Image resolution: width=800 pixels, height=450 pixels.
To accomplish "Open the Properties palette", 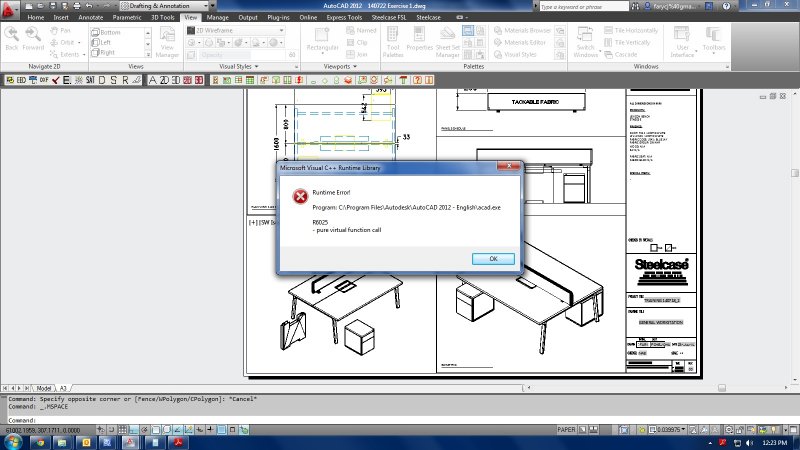I will point(419,40).
